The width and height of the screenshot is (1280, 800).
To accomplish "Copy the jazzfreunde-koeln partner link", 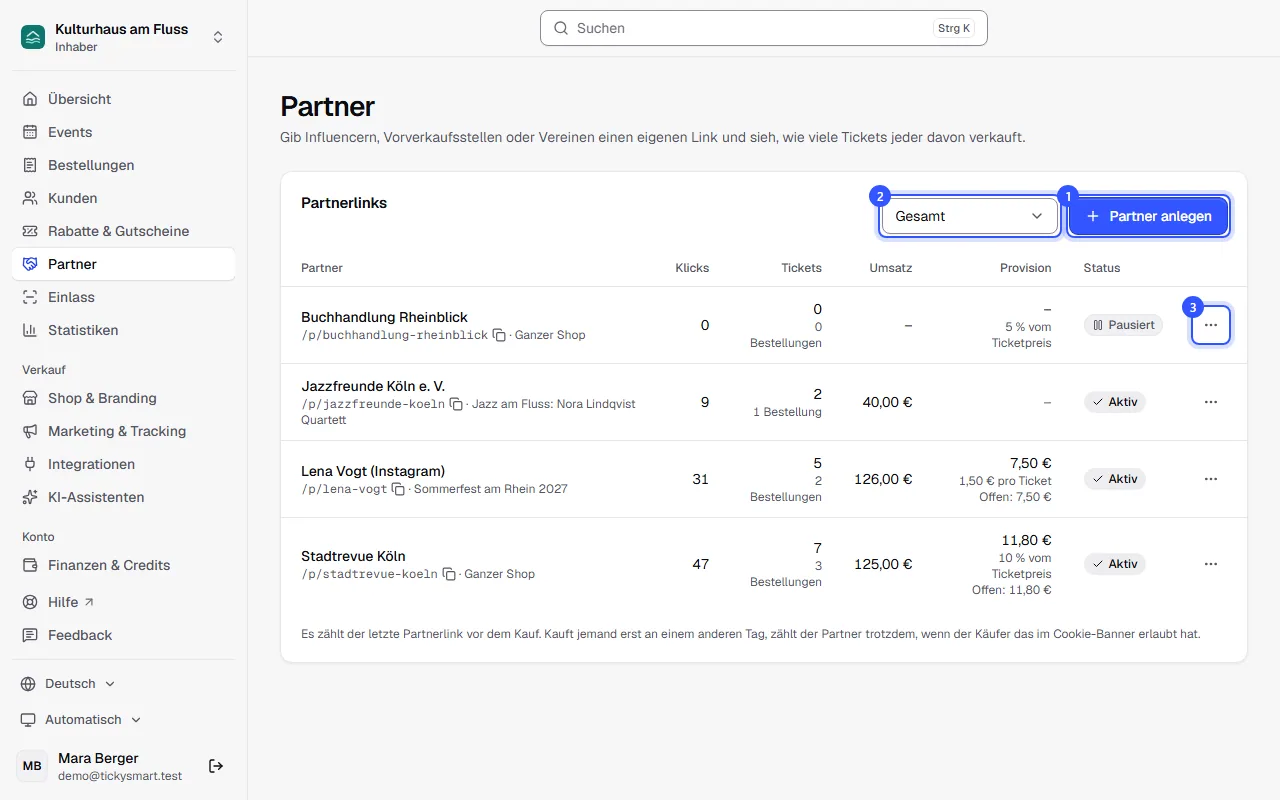I will click(x=456, y=404).
